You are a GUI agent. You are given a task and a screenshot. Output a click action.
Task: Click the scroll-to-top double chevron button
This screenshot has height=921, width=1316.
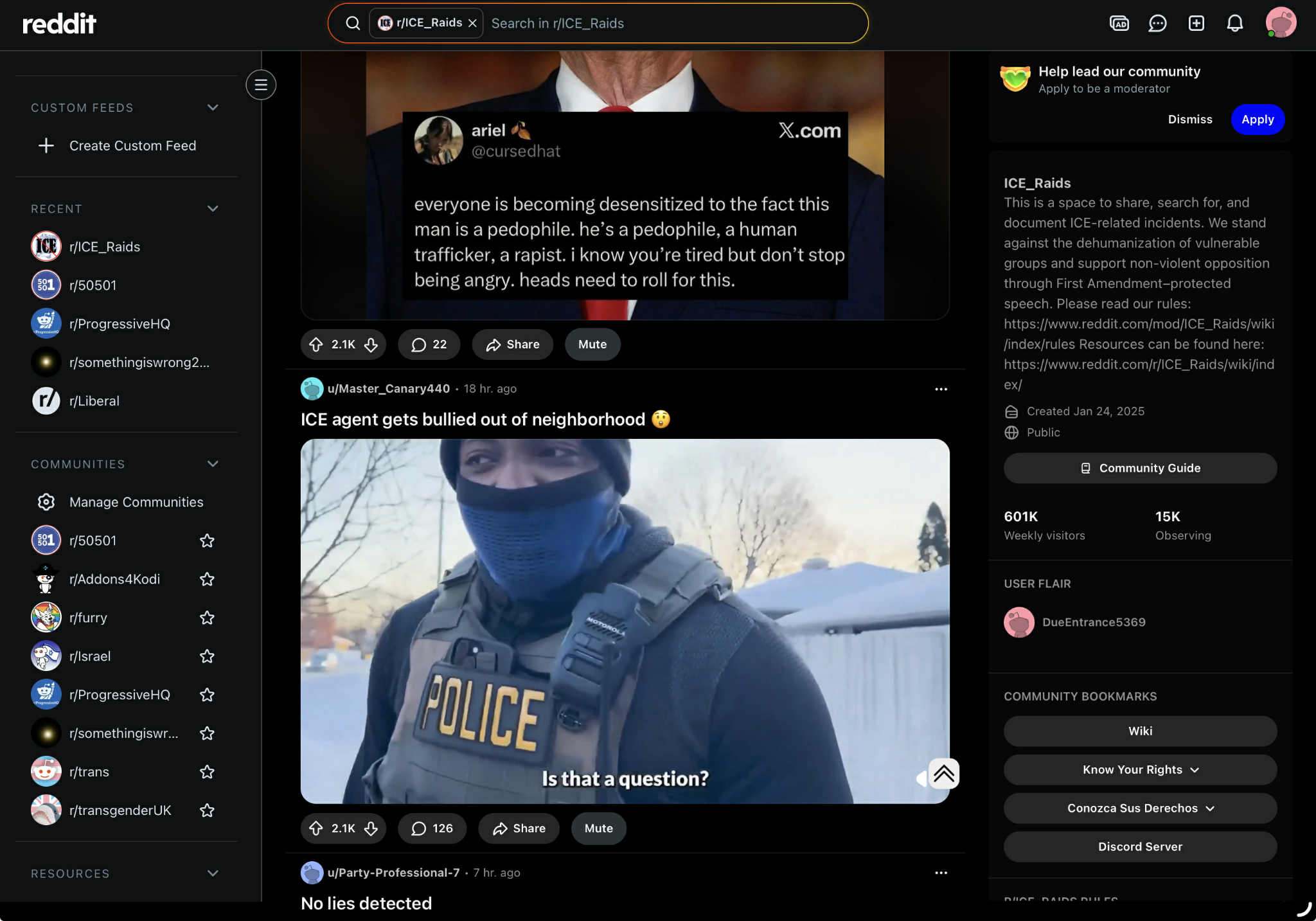[943, 774]
